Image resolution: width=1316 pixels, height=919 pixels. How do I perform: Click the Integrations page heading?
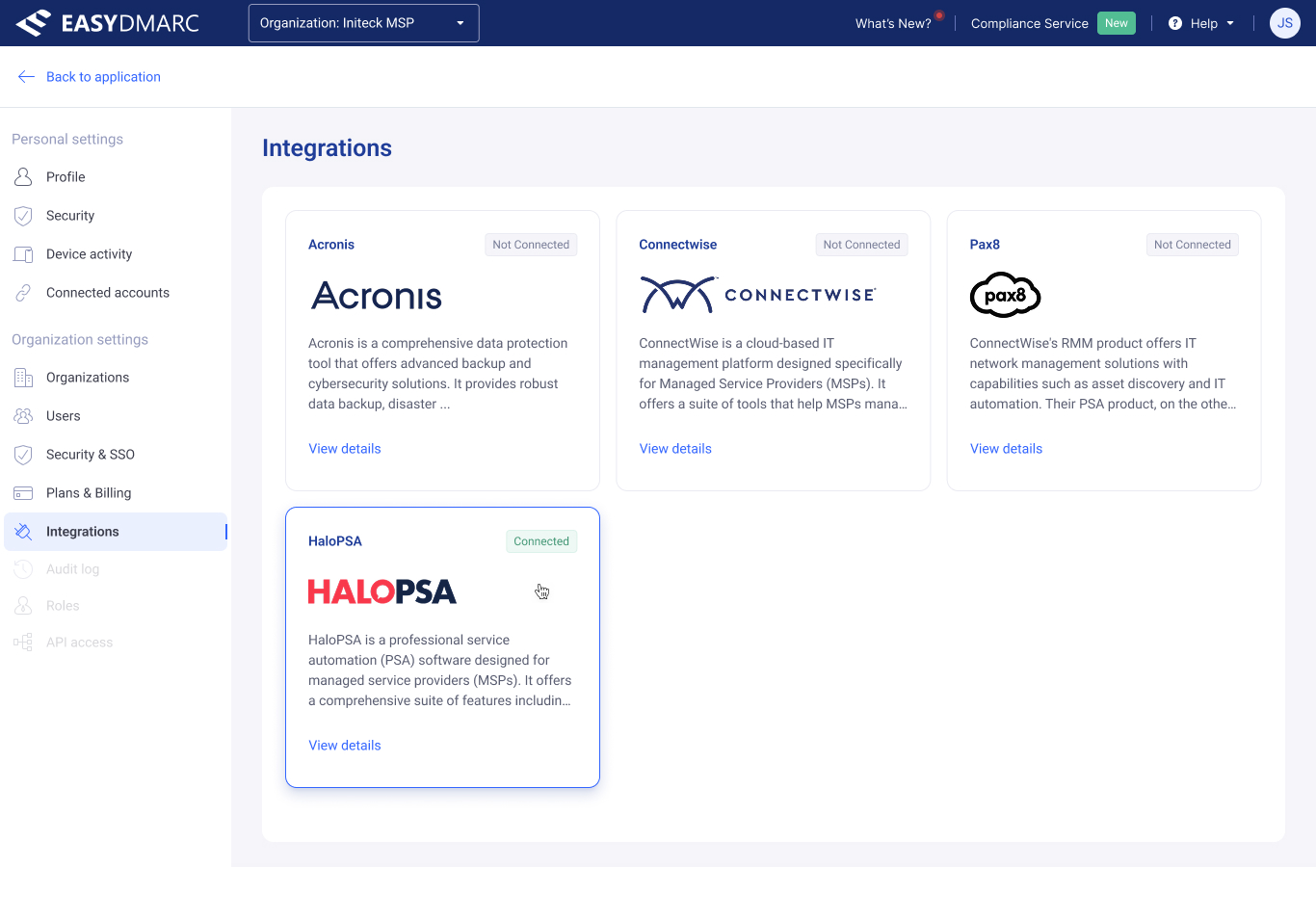(327, 148)
